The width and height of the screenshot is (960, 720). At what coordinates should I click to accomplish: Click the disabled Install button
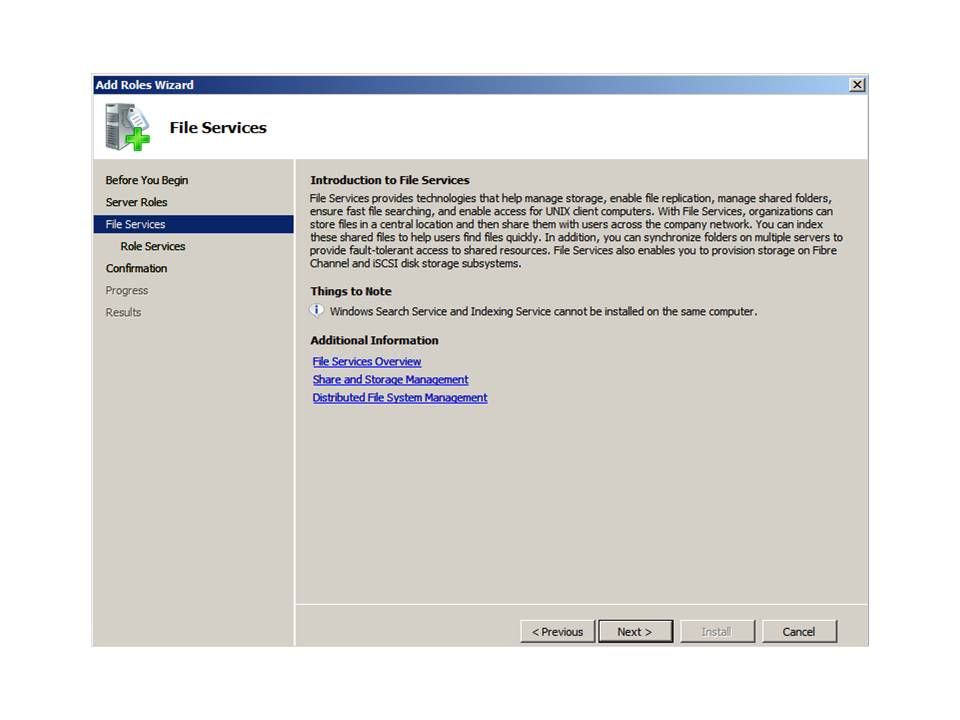[716, 631]
